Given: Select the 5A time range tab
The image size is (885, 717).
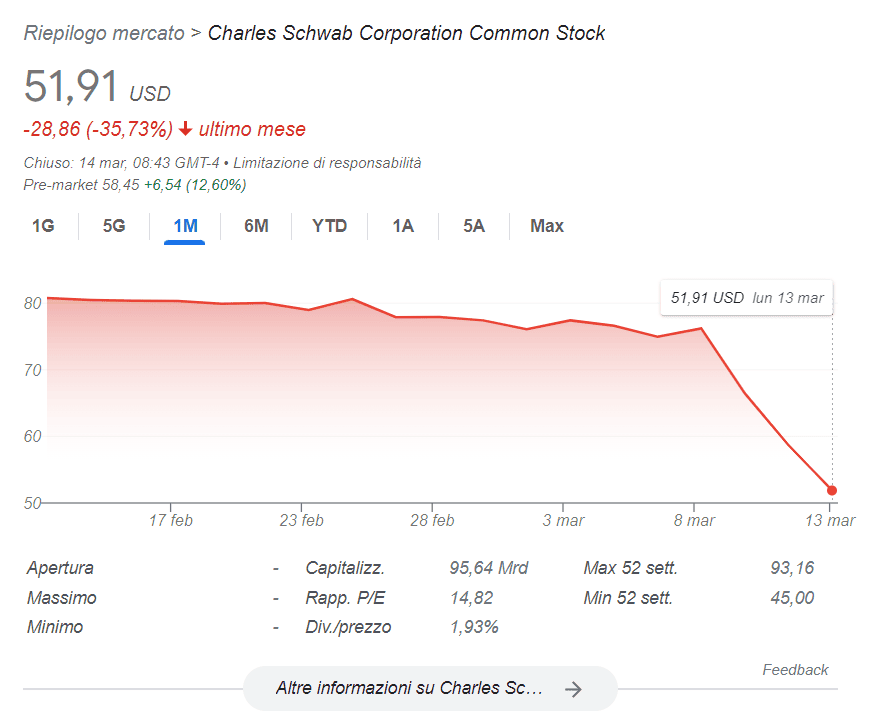Looking at the screenshot, I should (473, 226).
